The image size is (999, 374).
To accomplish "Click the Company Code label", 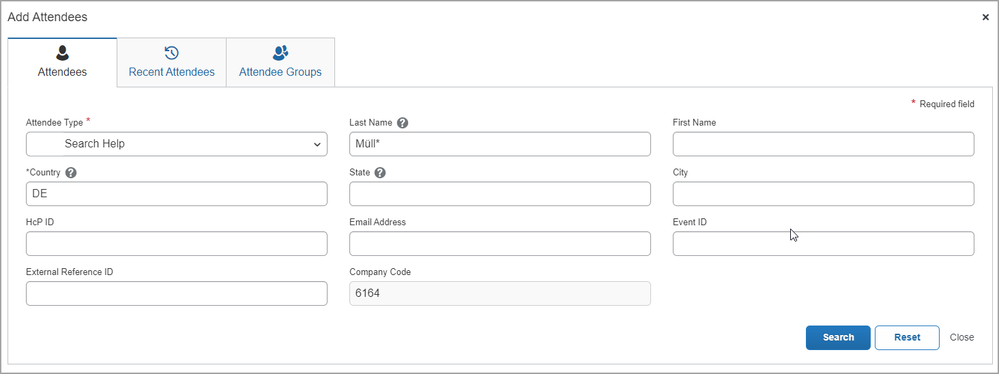I will coord(380,272).
